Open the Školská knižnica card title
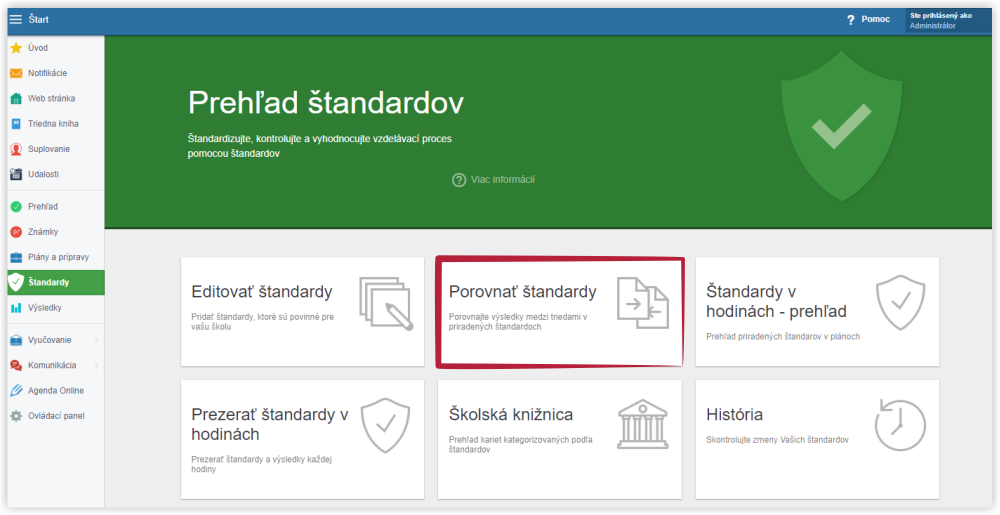The height and width of the screenshot is (515, 1000). point(511,414)
